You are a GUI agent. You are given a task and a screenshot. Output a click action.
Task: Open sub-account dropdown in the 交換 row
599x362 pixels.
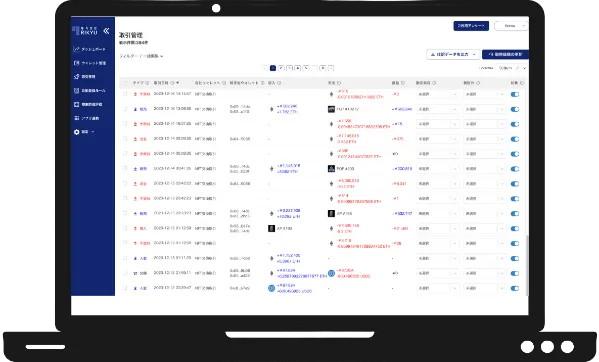point(484,273)
